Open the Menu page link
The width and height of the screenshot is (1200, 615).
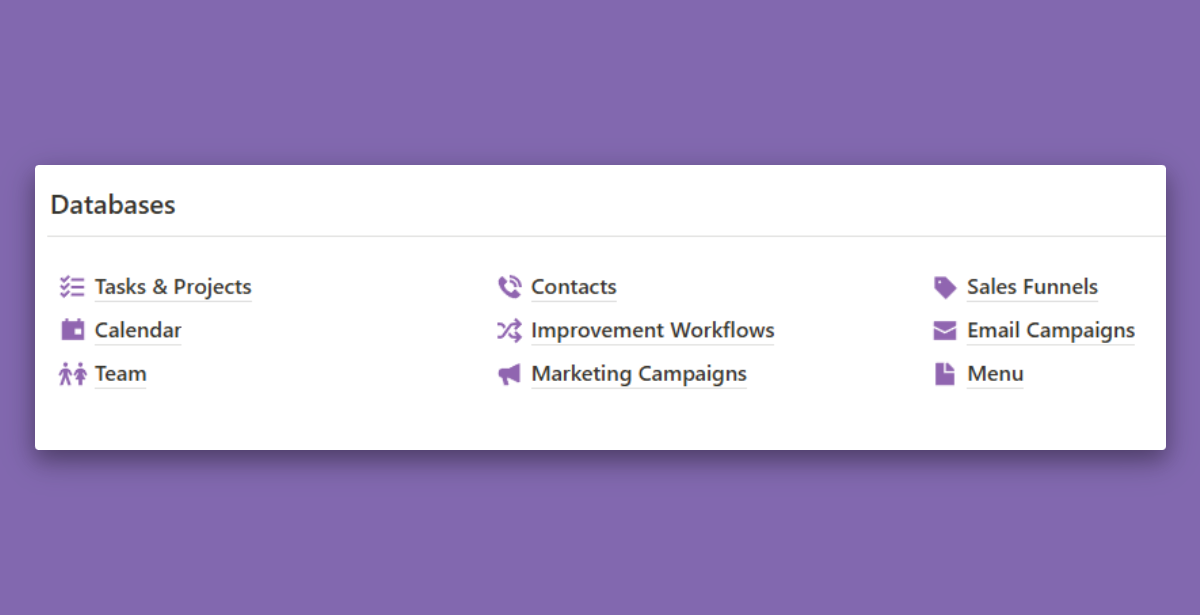pos(995,374)
